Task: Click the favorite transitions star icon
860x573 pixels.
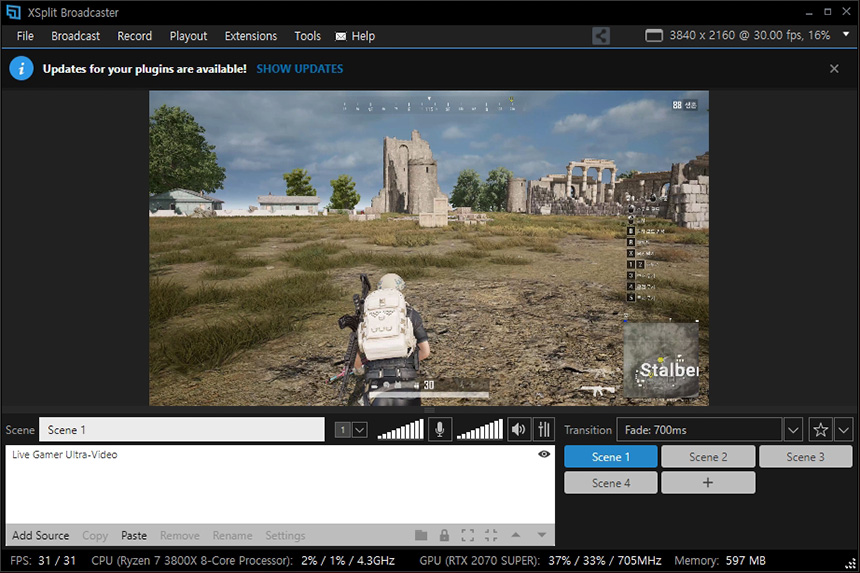Action: [x=821, y=430]
